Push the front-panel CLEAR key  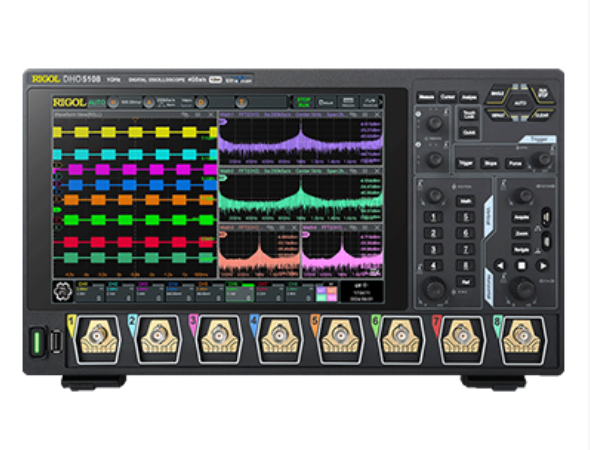point(542,115)
